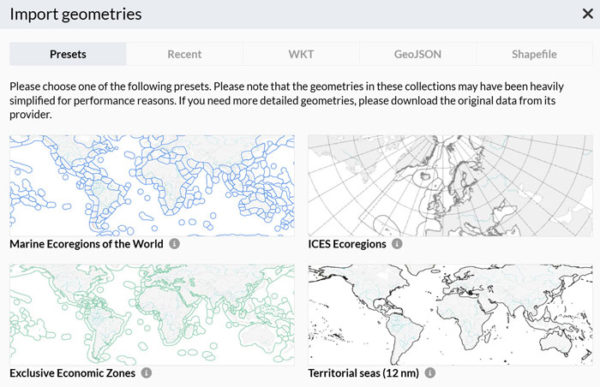
Task: Select the Territorial seas map preview
Action: point(450,314)
